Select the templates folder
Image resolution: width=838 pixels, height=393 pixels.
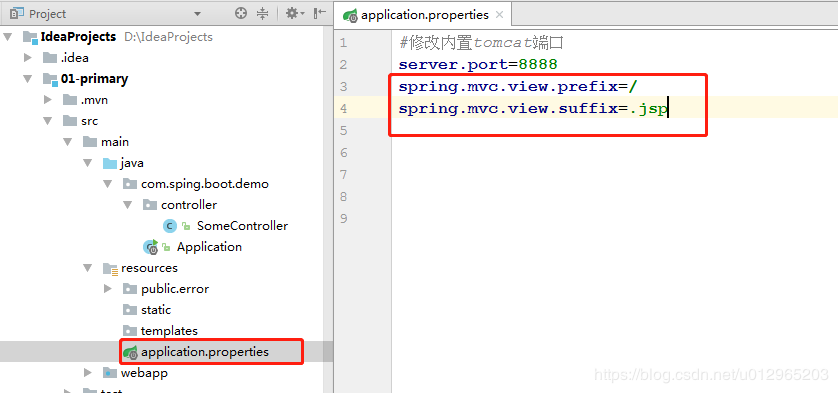click(169, 331)
